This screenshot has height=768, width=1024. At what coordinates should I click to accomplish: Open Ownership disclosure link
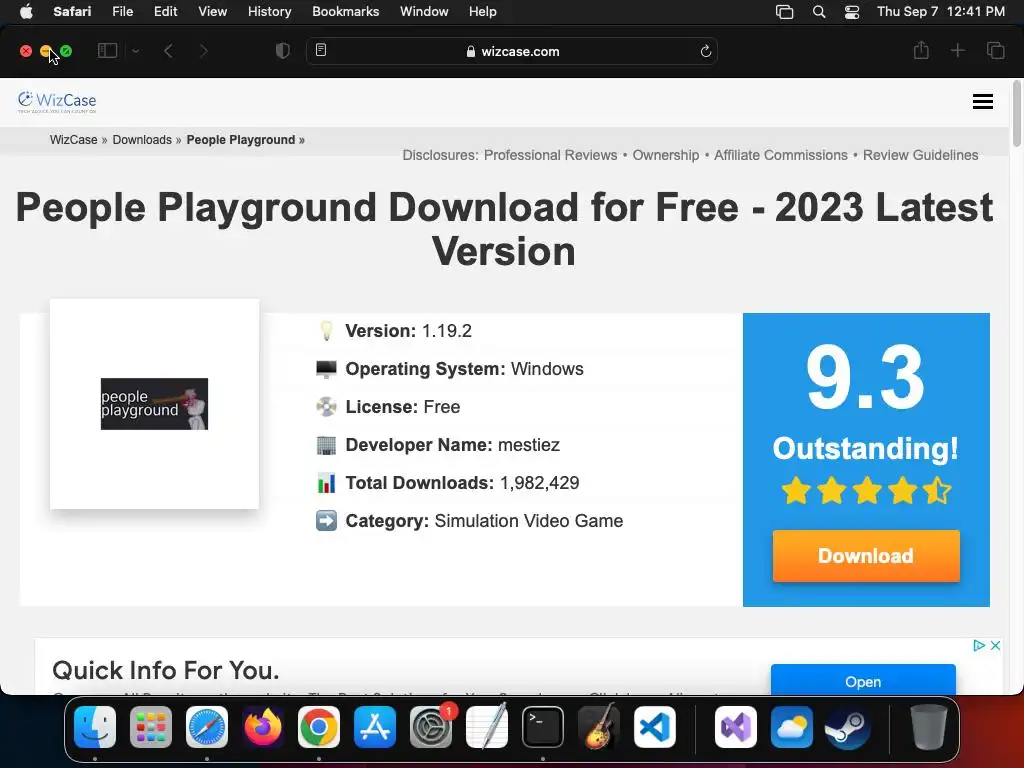click(x=665, y=155)
